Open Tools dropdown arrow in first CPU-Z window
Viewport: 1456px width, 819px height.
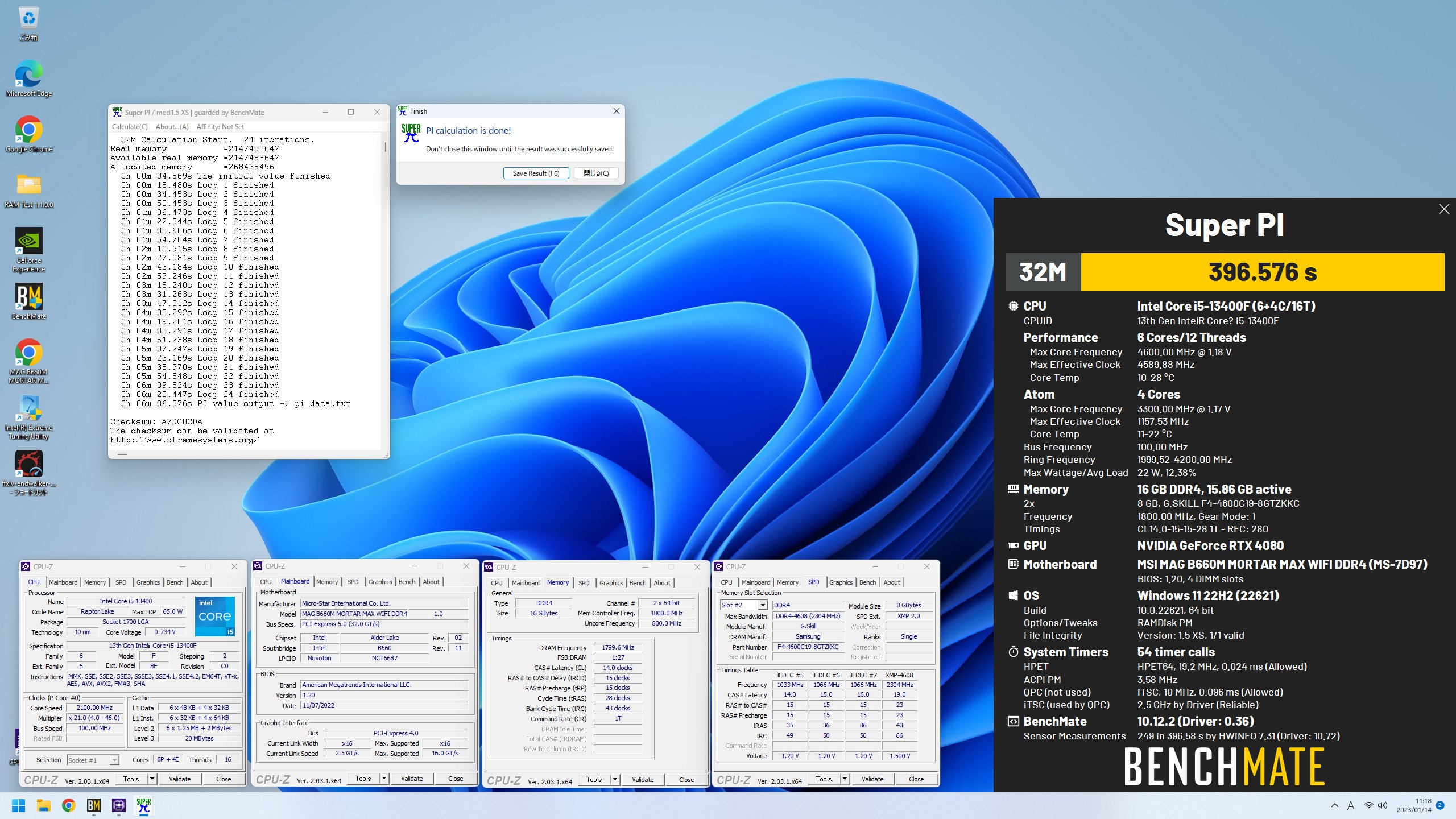pyautogui.click(x=152, y=779)
